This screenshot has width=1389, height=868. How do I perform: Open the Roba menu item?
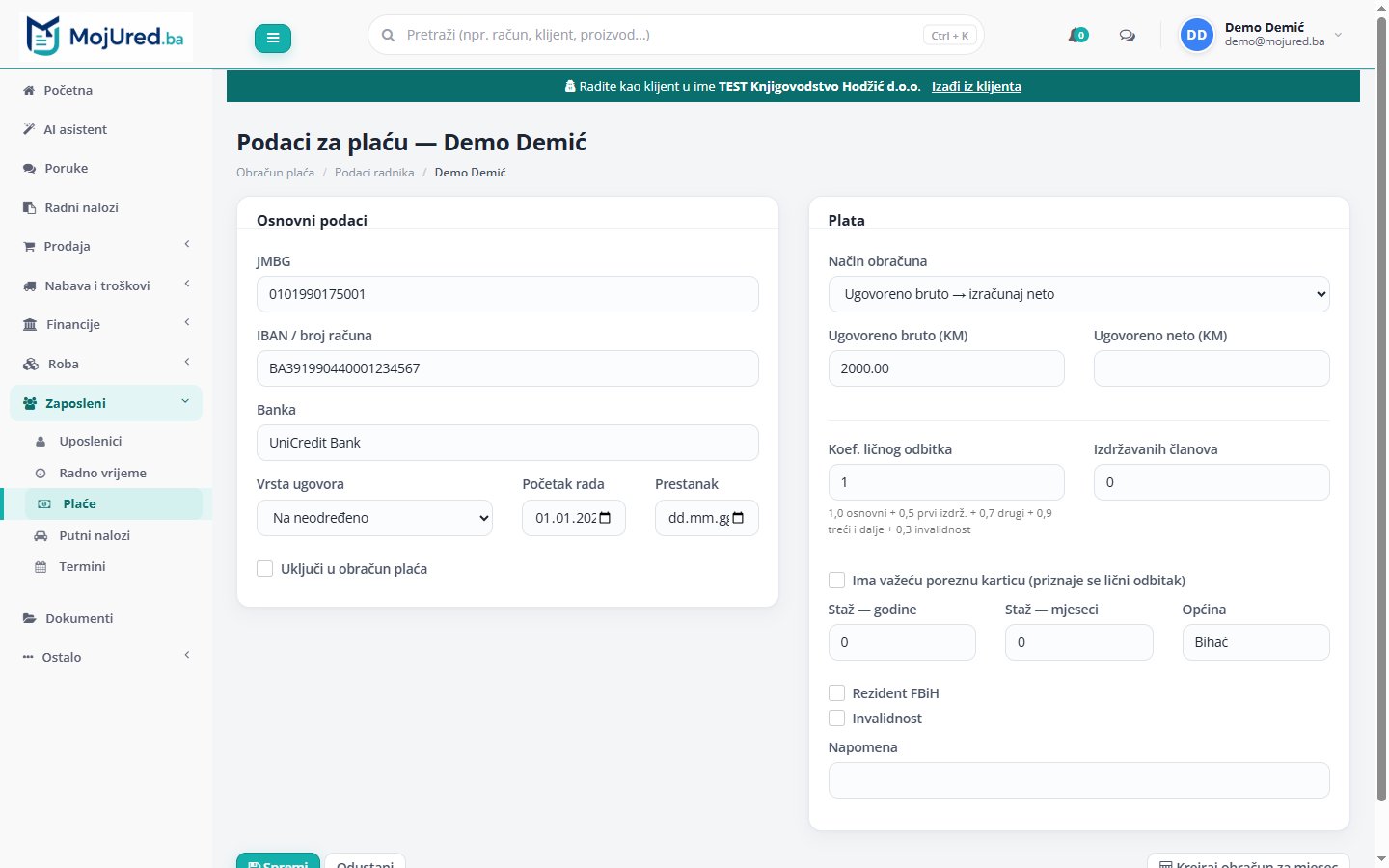[106, 364]
